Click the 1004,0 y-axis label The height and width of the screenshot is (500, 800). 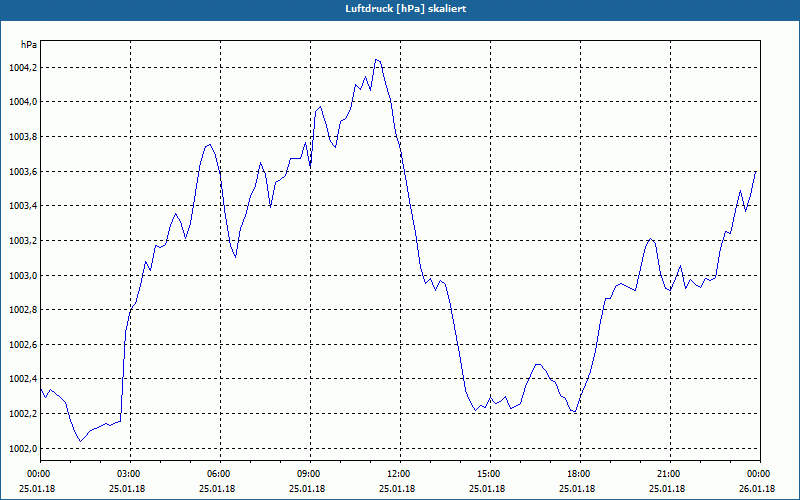pyautogui.click(x=23, y=102)
